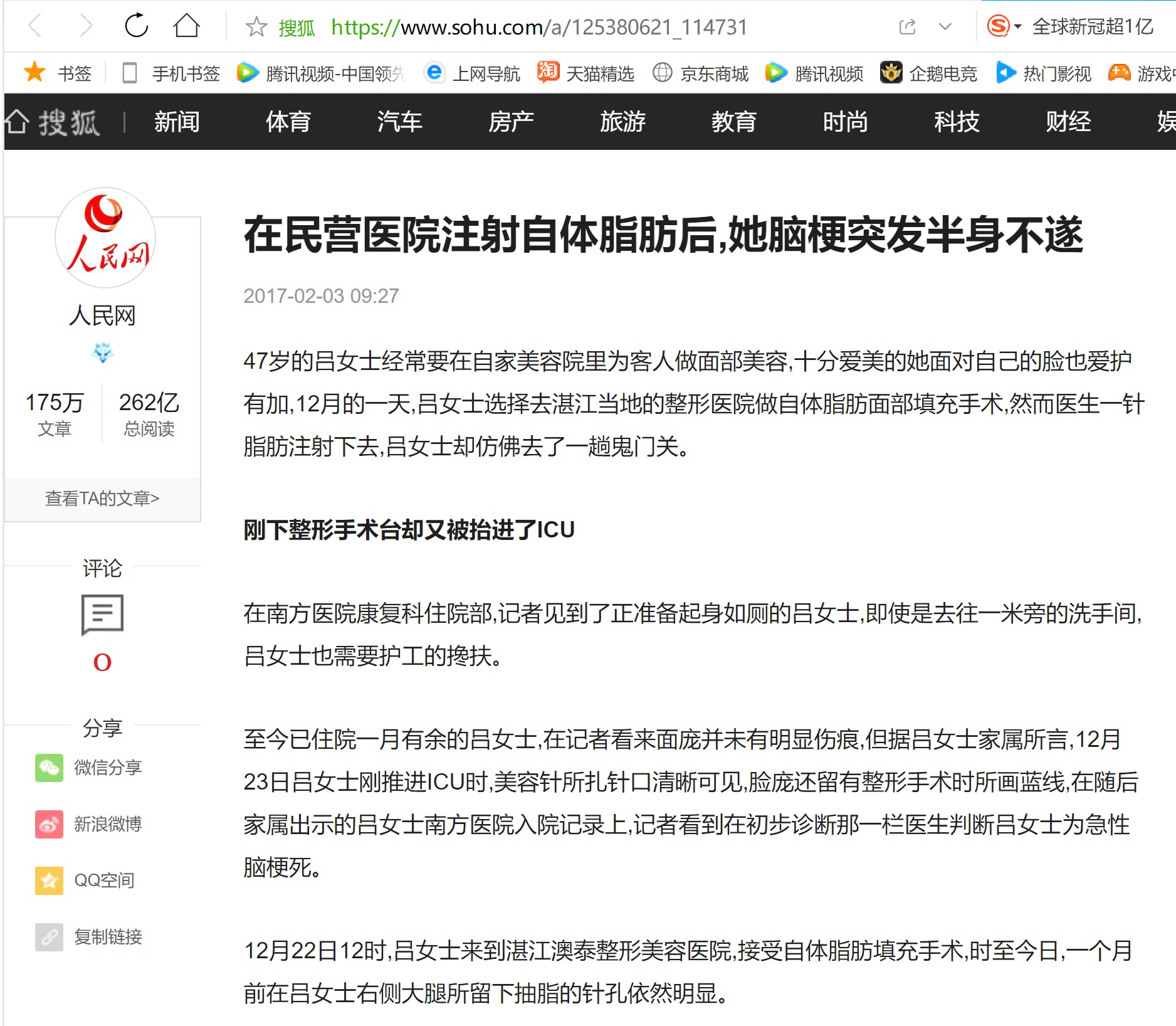Click the 人民网 author name
The height and width of the screenshot is (1026, 1176).
[x=102, y=315]
